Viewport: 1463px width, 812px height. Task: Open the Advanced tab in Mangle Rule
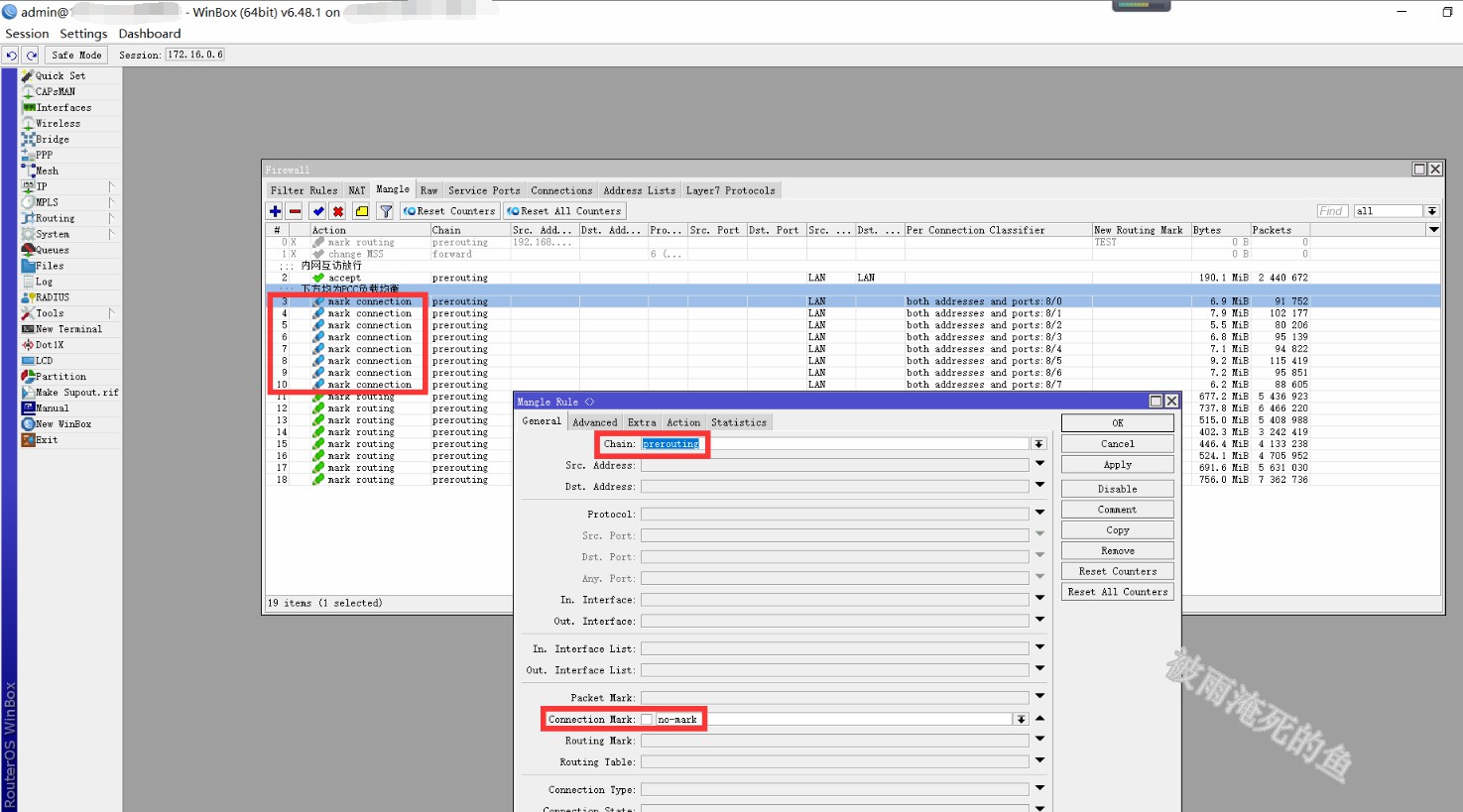[594, 422]
